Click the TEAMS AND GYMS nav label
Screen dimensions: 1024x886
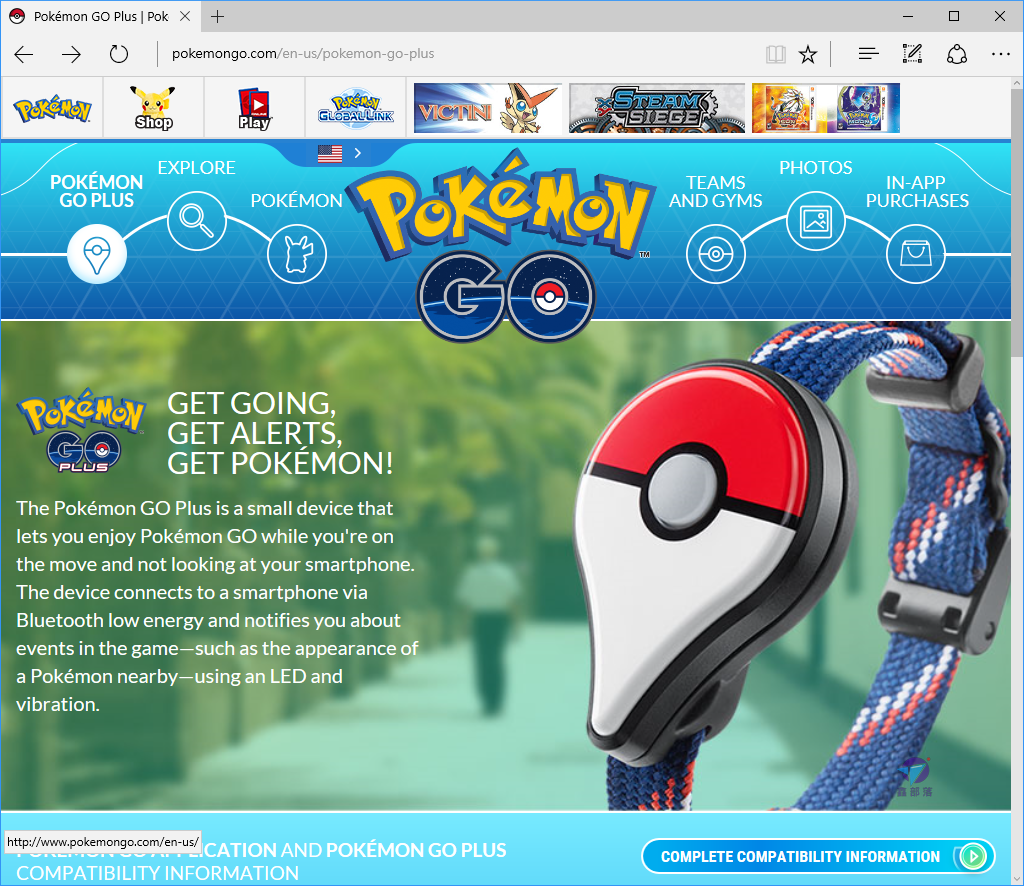716,191
